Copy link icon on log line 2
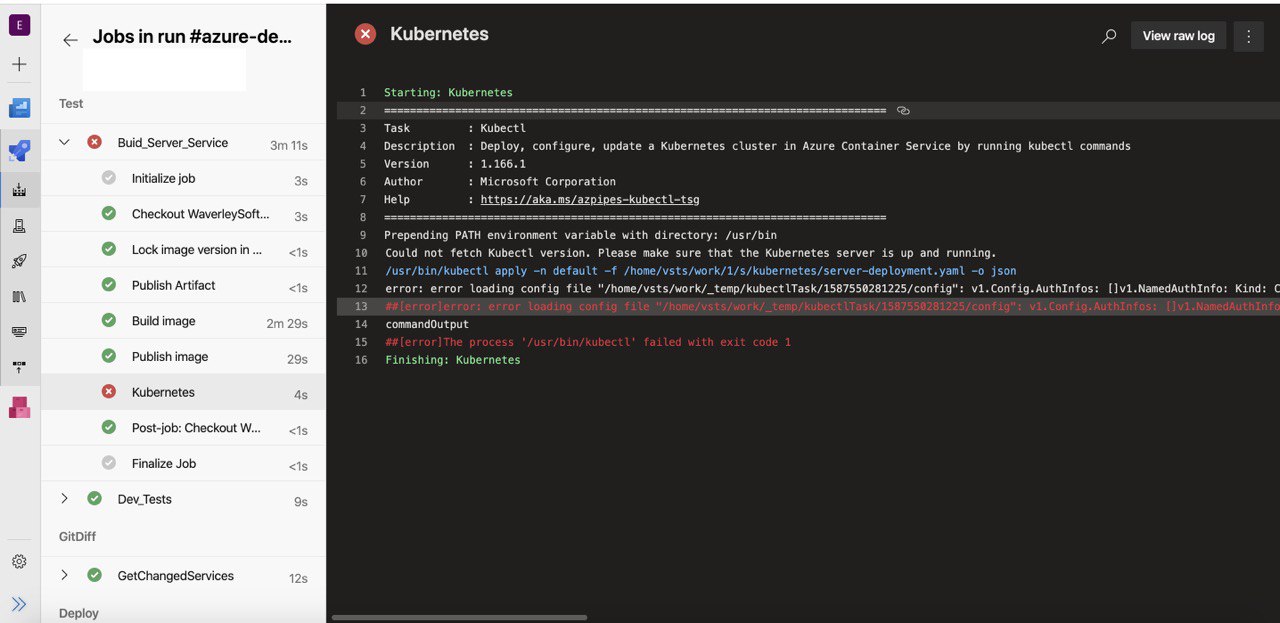 coord(903,110)
